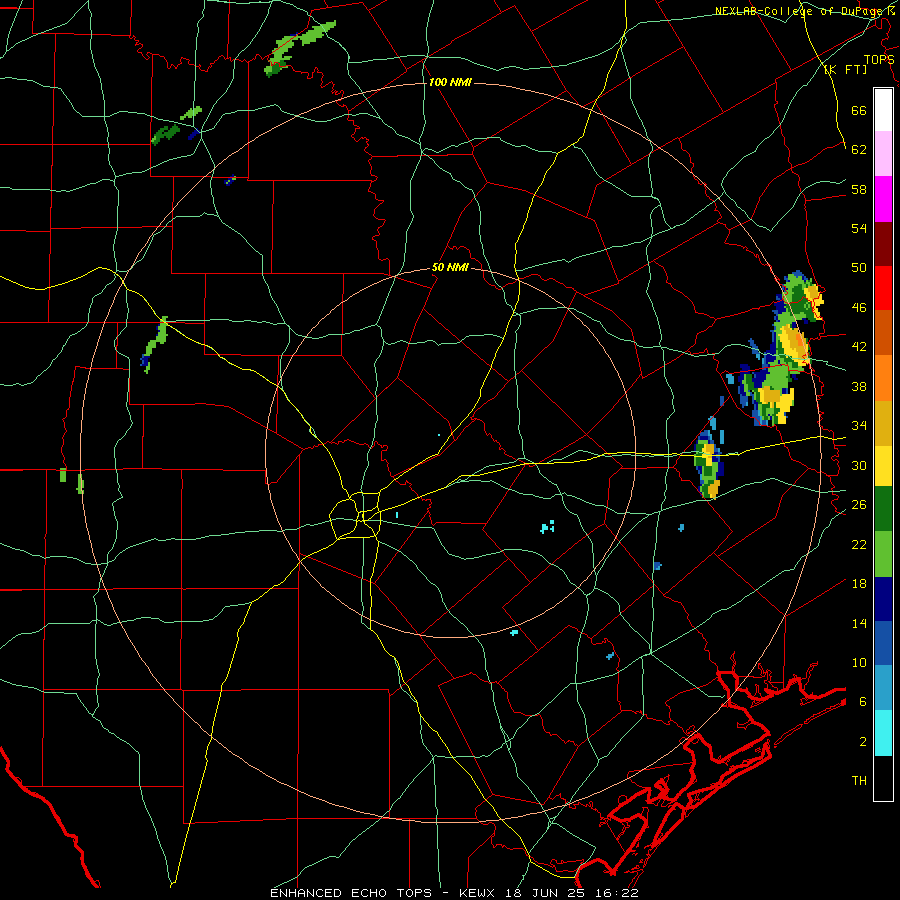Click the light green legend swatch
The image size is (900, 900).
[x=883, y=554]
